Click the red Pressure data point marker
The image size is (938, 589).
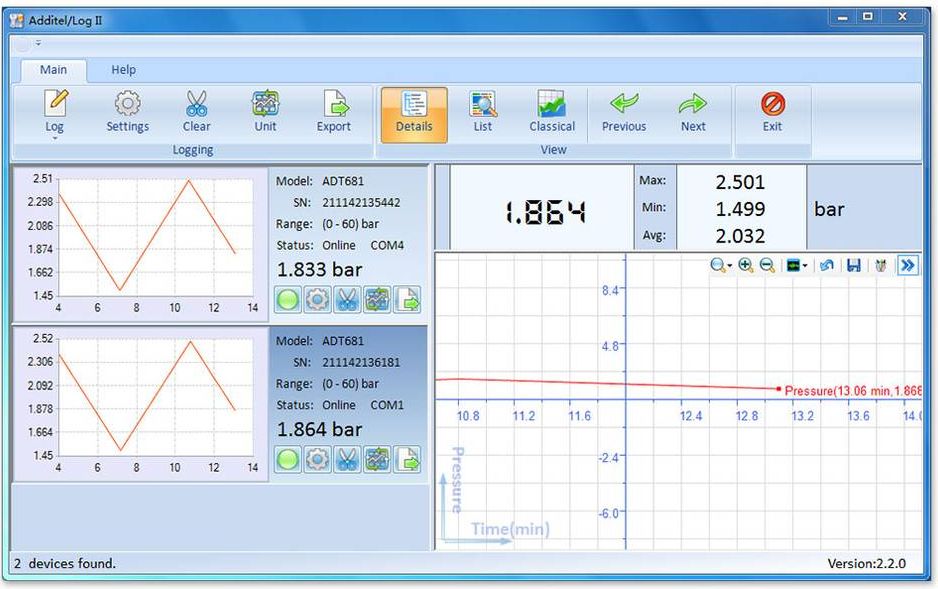click(778, 389)
